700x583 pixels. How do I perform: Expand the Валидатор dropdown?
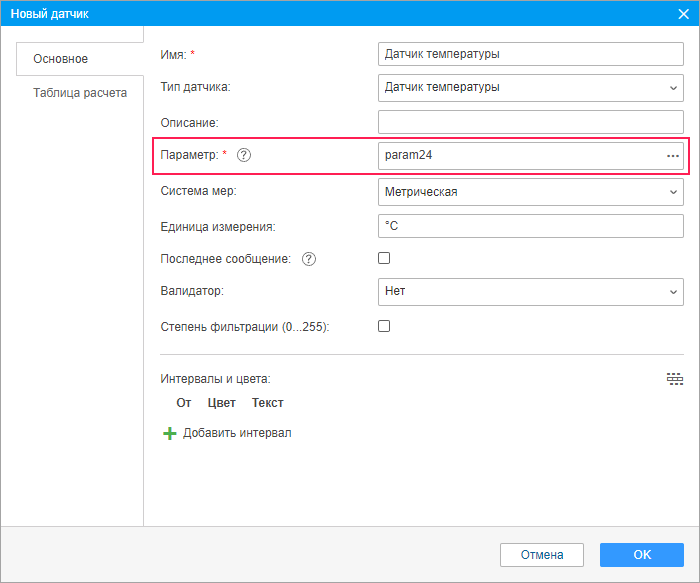(531, 292)
